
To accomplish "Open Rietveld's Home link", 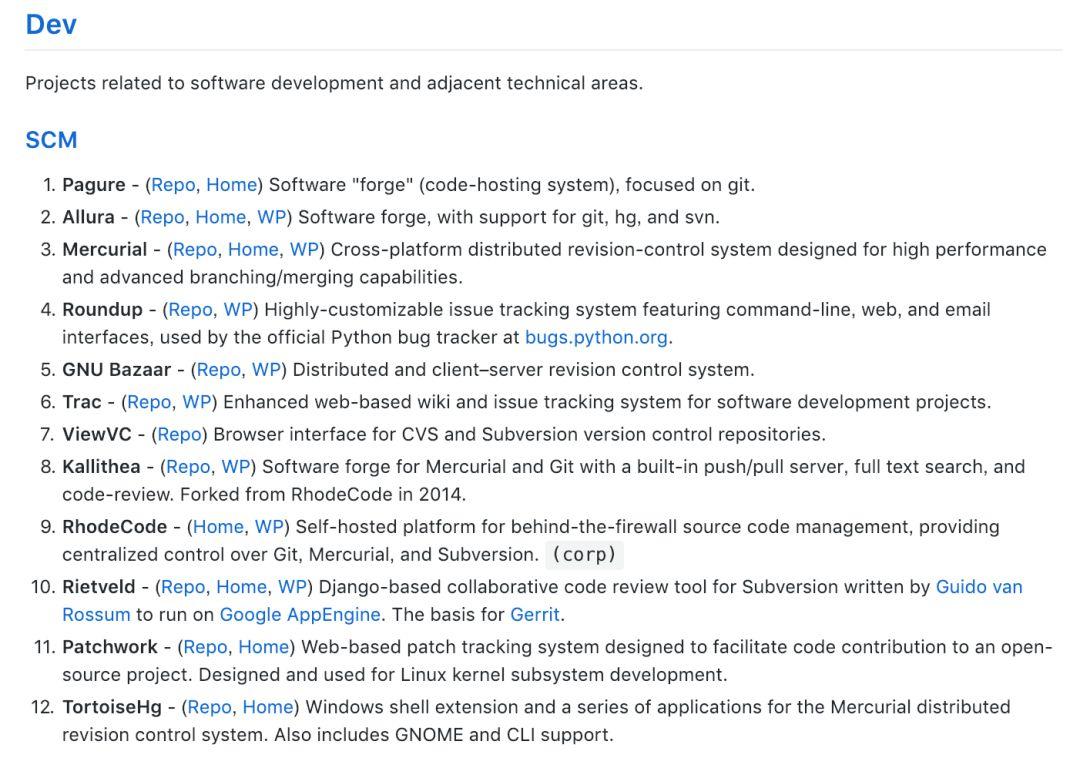I will click(241, 586).
